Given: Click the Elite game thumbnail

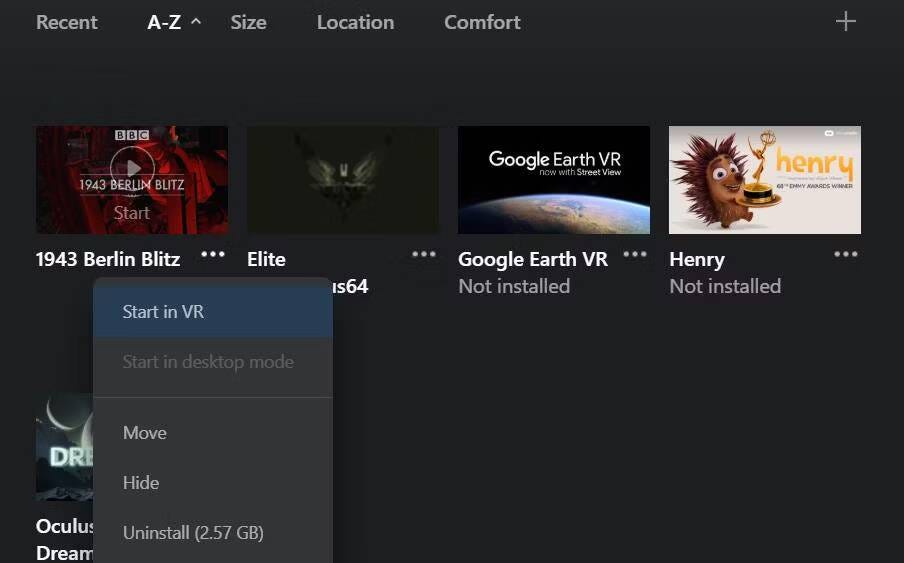Looking at the screenshot, I should (343, 180).
